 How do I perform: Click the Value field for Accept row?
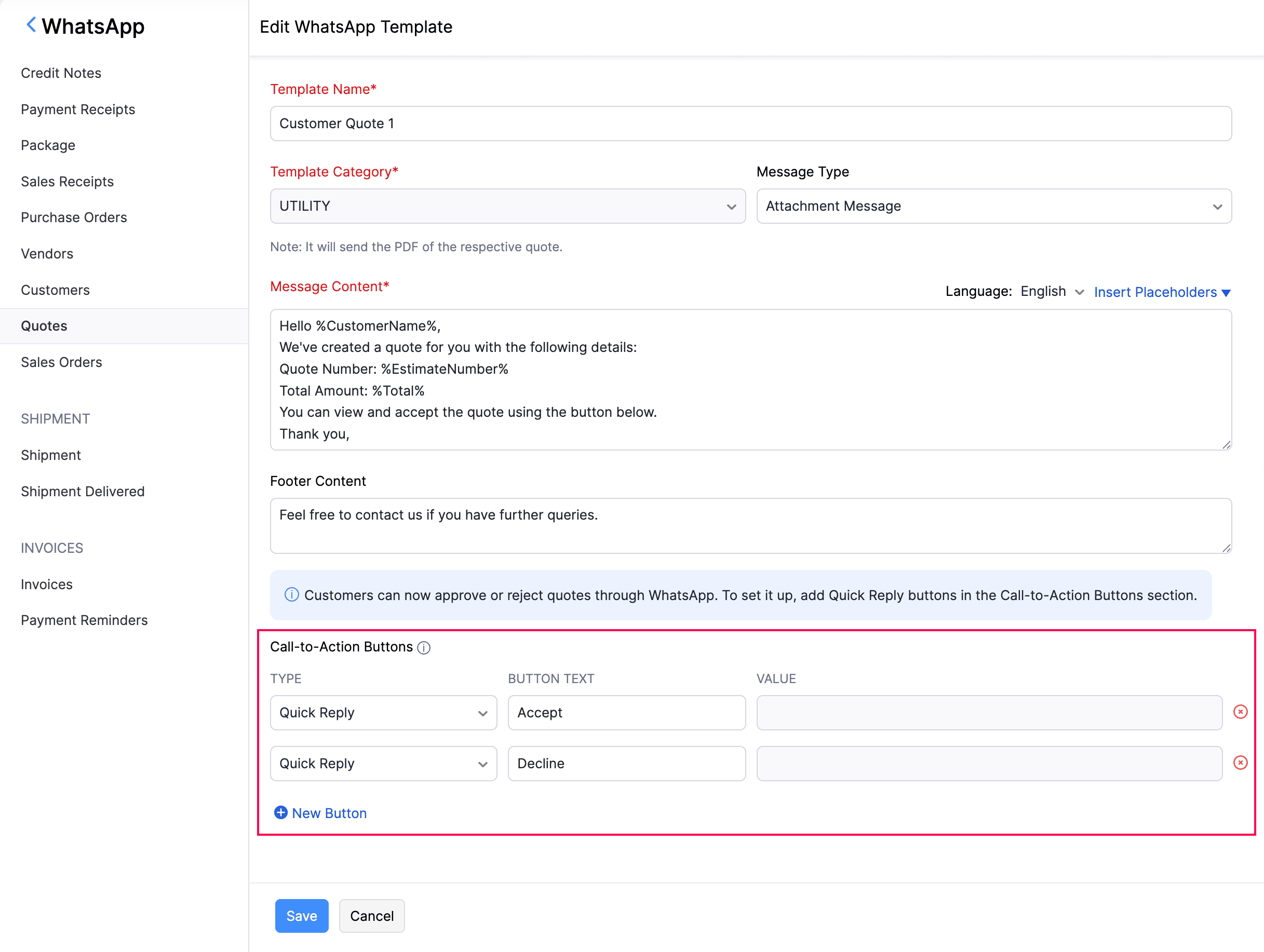click(x=989, y=713)
